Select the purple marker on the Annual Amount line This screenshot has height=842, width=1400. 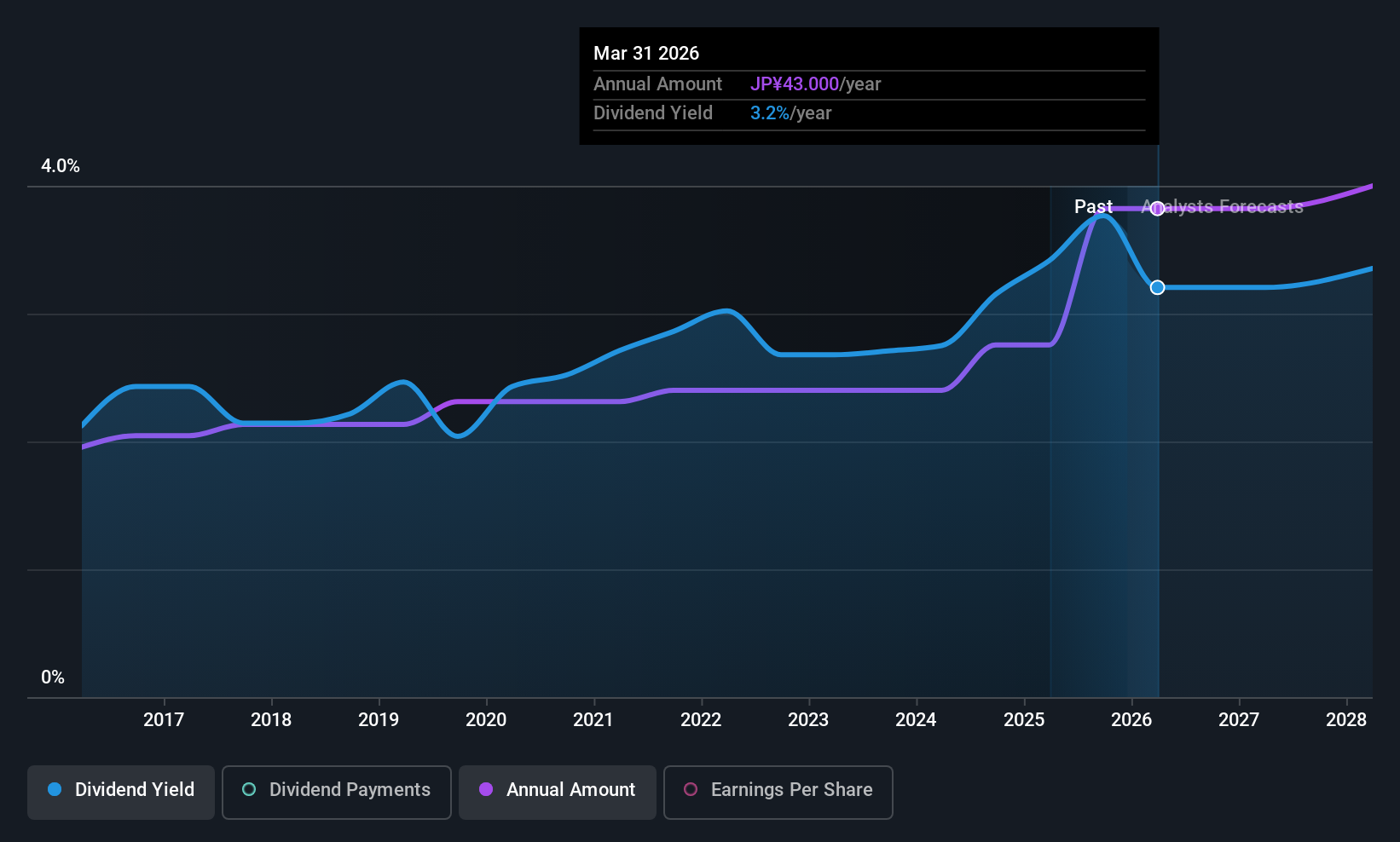(1157, 208)
